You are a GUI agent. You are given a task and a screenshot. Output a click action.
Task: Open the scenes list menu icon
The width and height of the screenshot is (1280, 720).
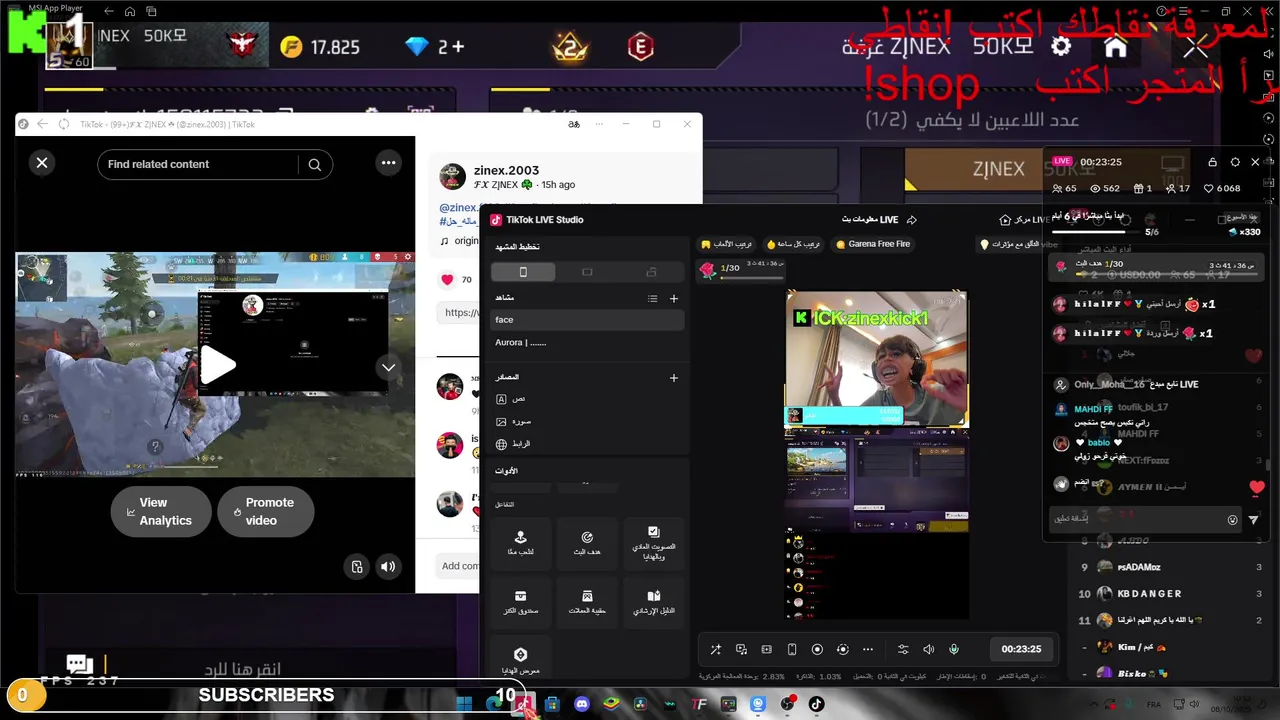[x=652, y=298]
